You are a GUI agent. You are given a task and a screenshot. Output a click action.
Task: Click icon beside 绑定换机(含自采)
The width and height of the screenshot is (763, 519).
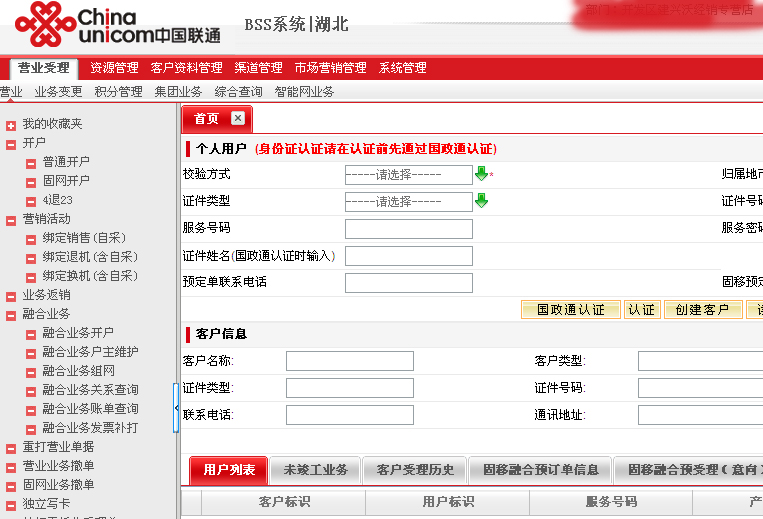31,277
